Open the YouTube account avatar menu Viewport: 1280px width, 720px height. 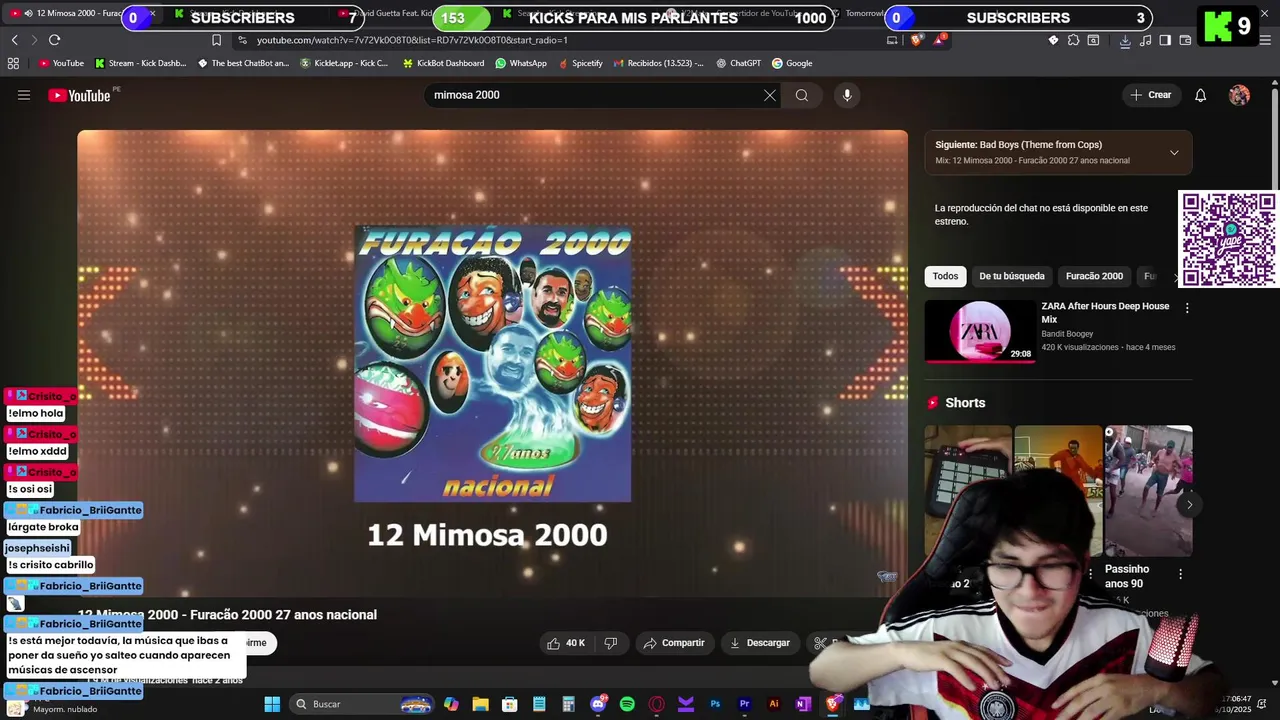(x=1239, y=95)
